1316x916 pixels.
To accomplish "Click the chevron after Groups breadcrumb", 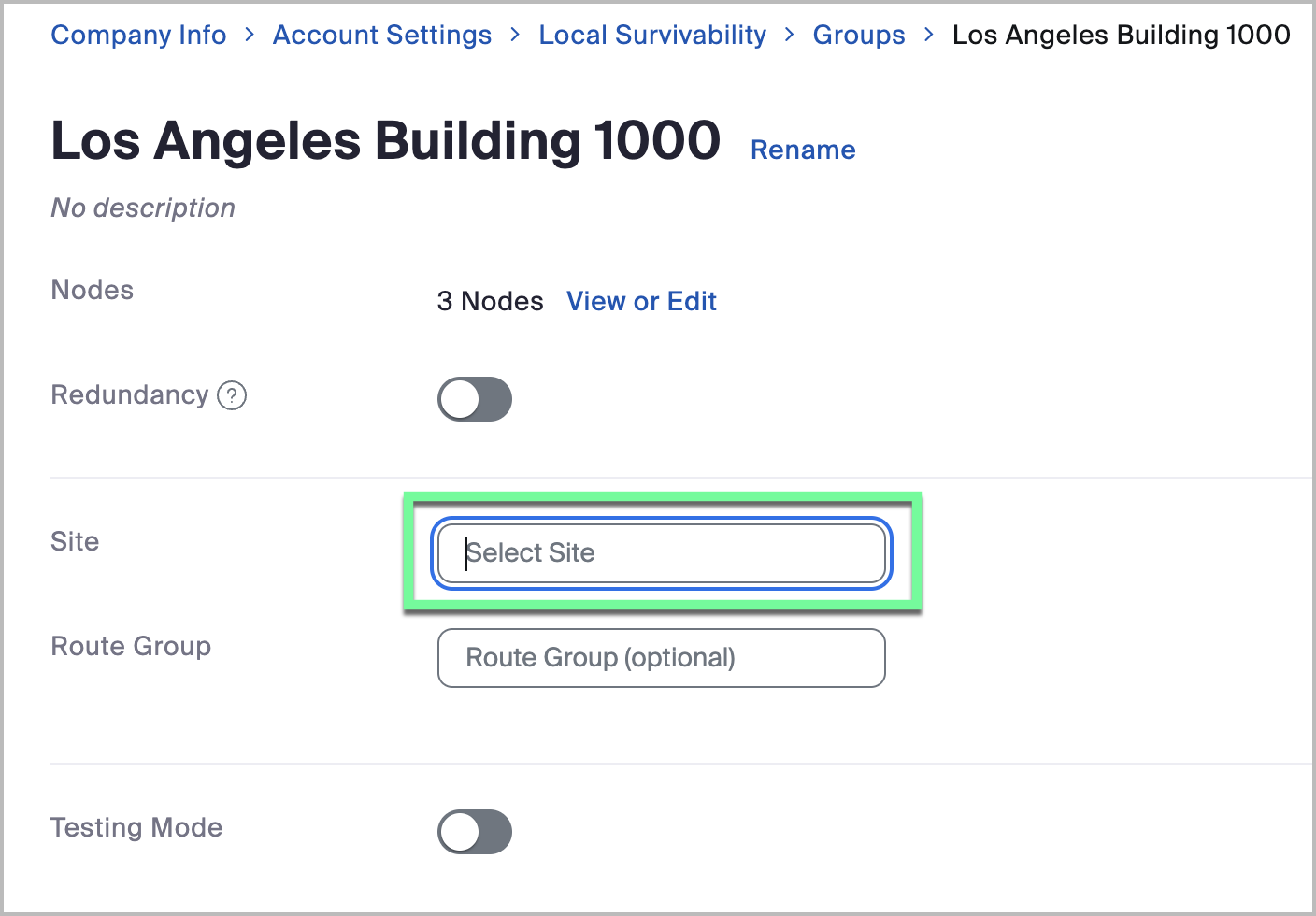I will (928, 35).
